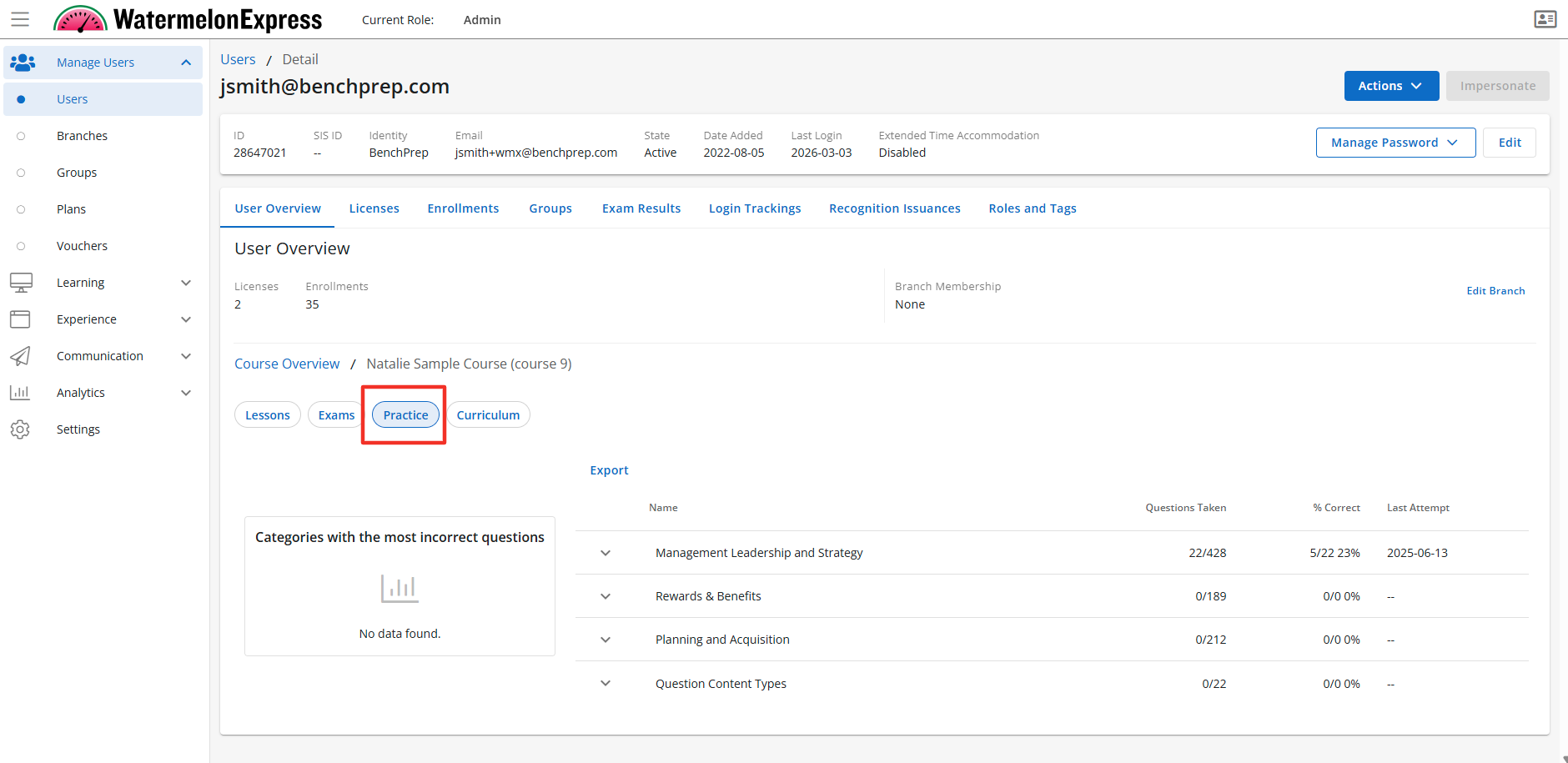Click the Manage Users people icon
Image resolution: width=1568 pixels, height=763 pixels.
point(23,63)
